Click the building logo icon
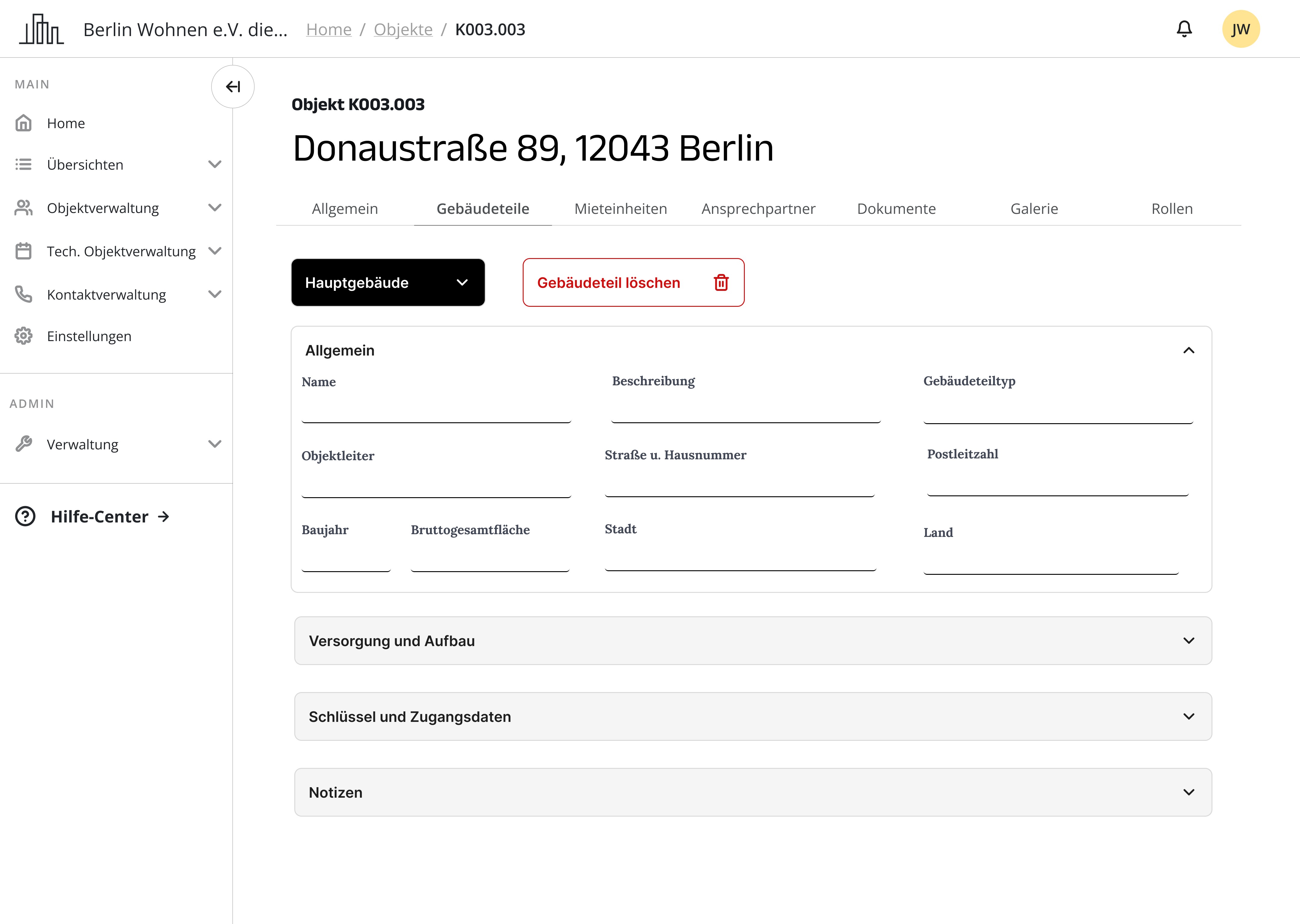Screen dimensions: 1300x924 click(42, 29)
